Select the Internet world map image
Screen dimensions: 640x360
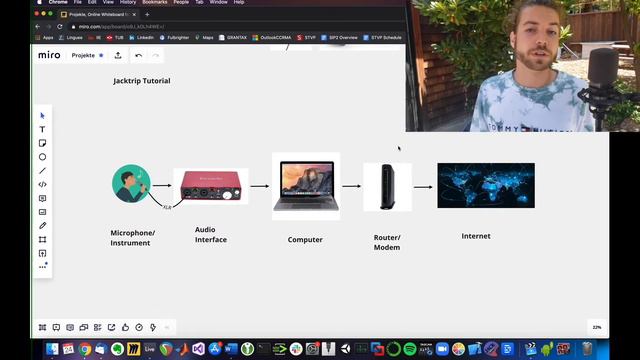pos(486,185)
